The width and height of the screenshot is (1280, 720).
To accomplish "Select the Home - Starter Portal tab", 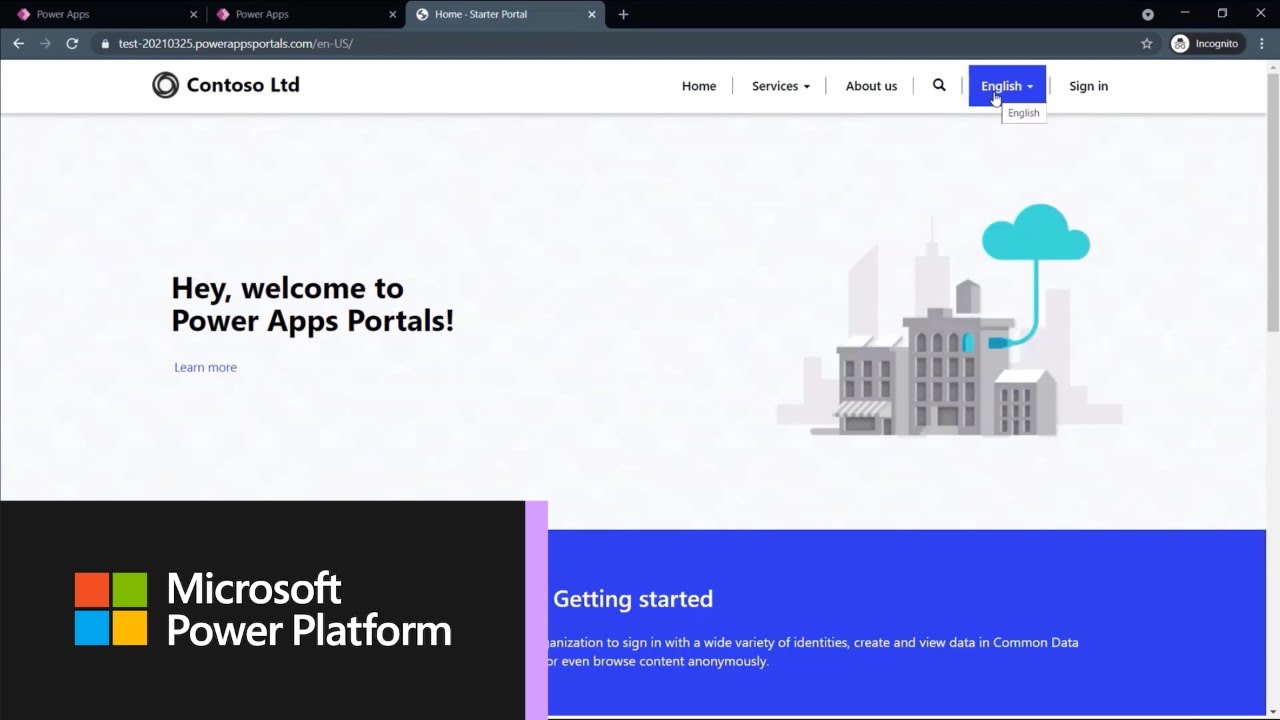I will (505, 14).
